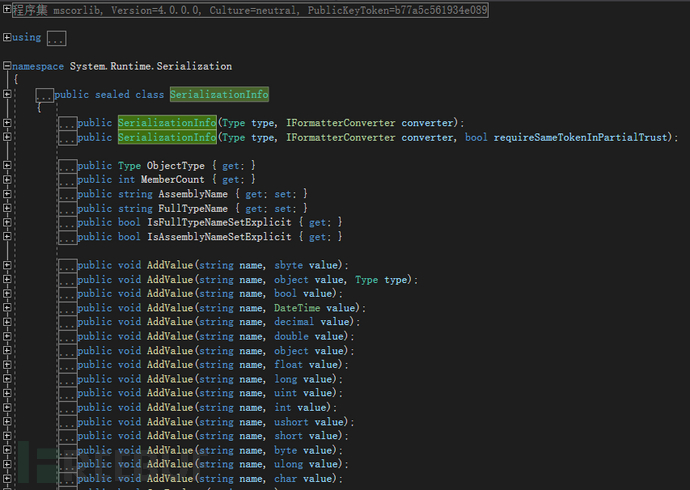Expand margin toggle for AddValue char overload
Image resolution: width=690 pixels, height=490 pixels.
(x=7, y=479)
